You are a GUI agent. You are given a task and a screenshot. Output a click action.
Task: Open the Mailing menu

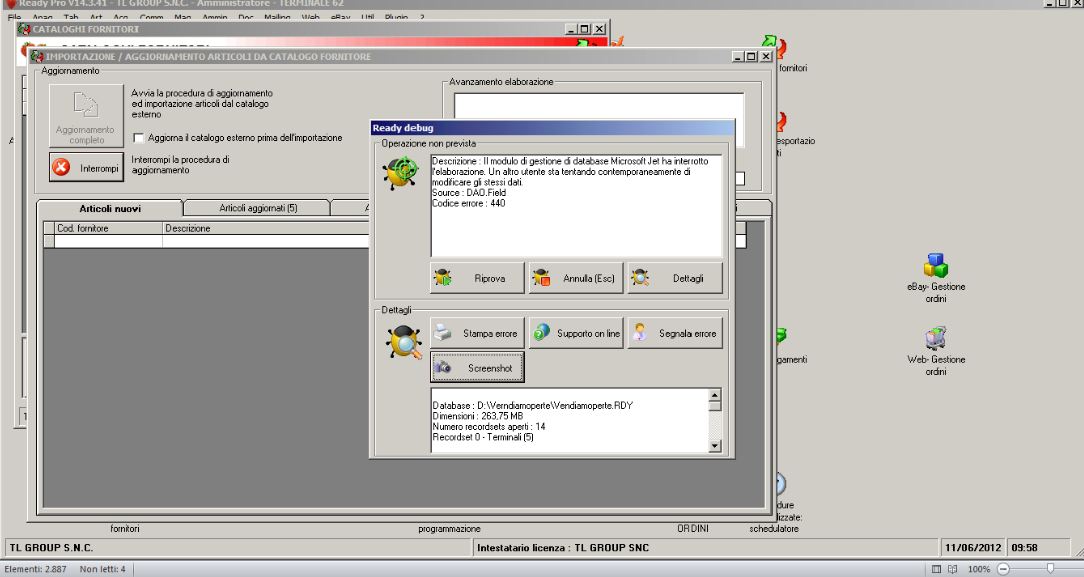pos(277,17)
